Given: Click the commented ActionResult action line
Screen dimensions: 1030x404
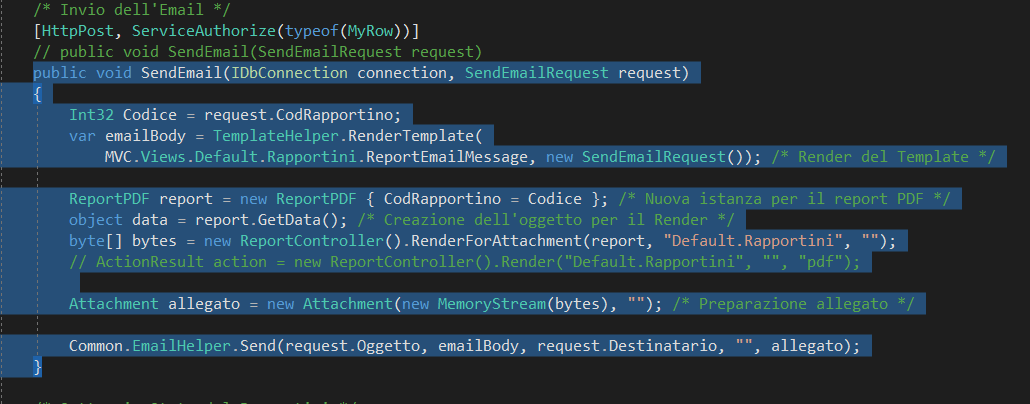Looking at the screenshot, I should (x=465, y=262).
